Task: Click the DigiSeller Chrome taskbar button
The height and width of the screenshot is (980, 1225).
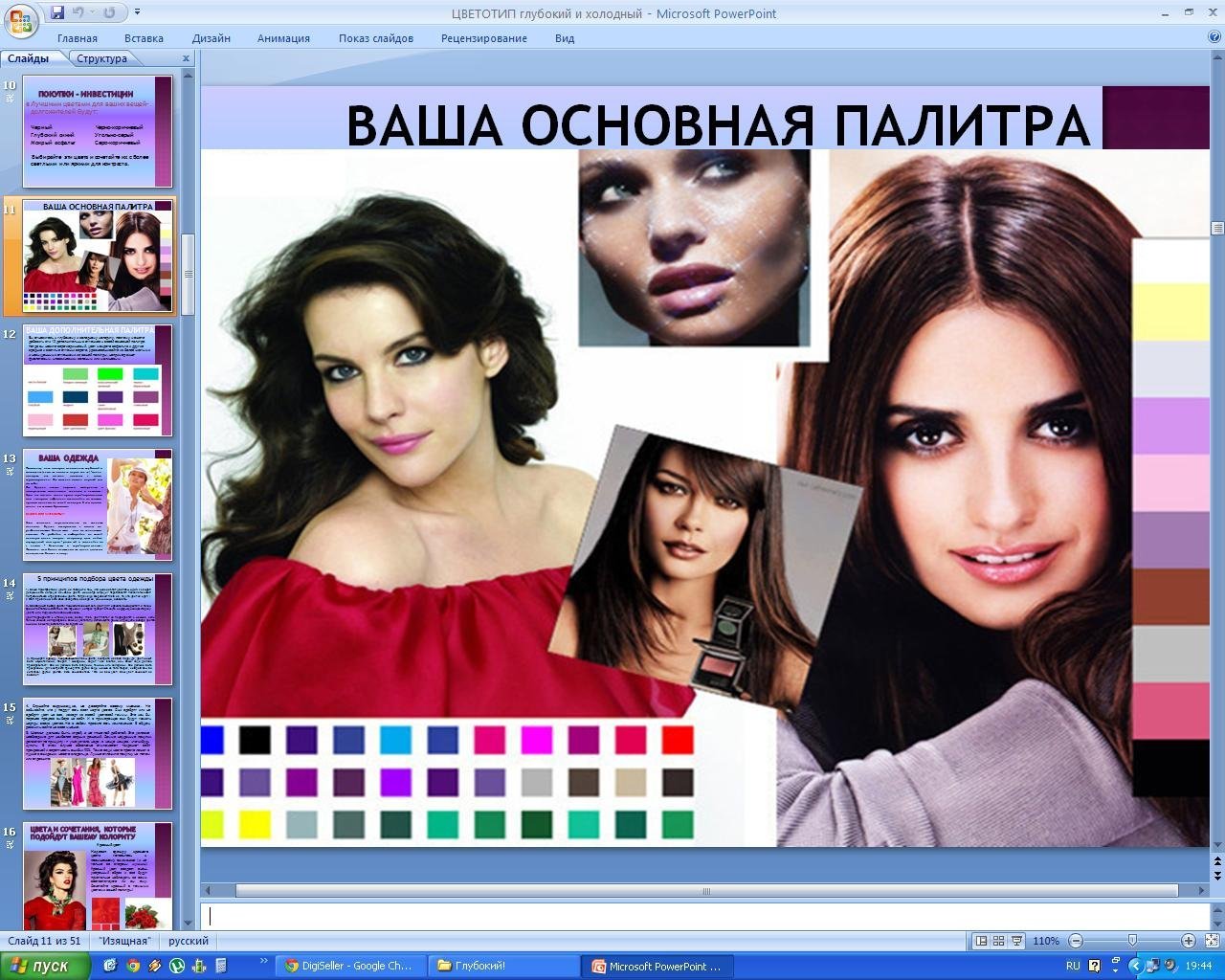Action: (x=346, y=966)
